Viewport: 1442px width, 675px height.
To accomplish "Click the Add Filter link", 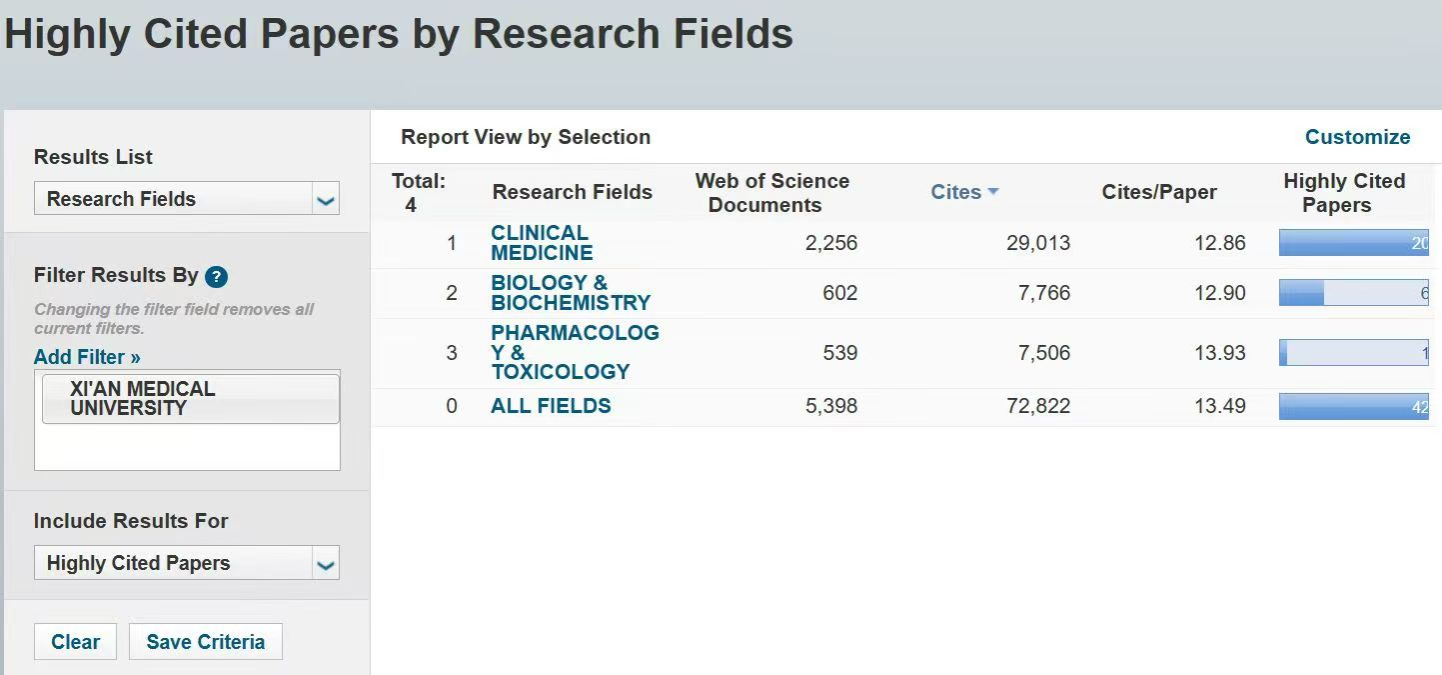I will click(87, 357).
